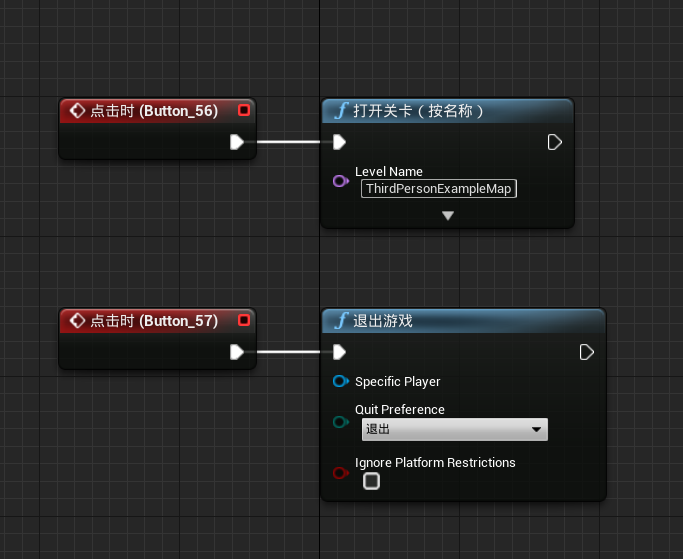Select the 退出游戏 node title
This screenshot has width=683, height=559.
click(x=383, y=321)
